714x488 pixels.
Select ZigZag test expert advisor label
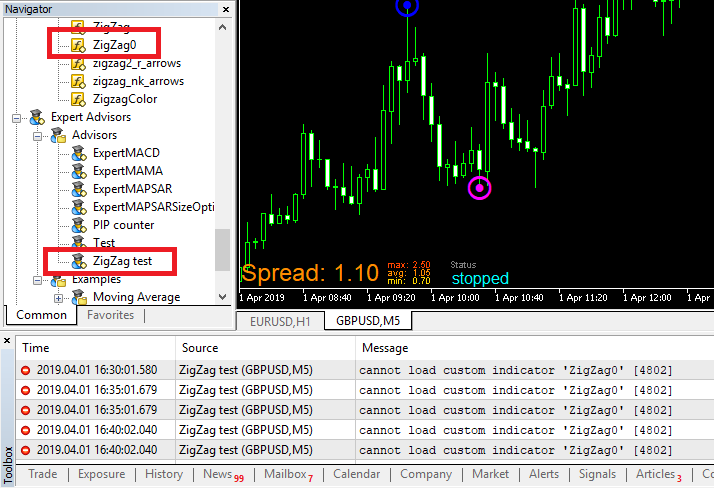(122, 261)
